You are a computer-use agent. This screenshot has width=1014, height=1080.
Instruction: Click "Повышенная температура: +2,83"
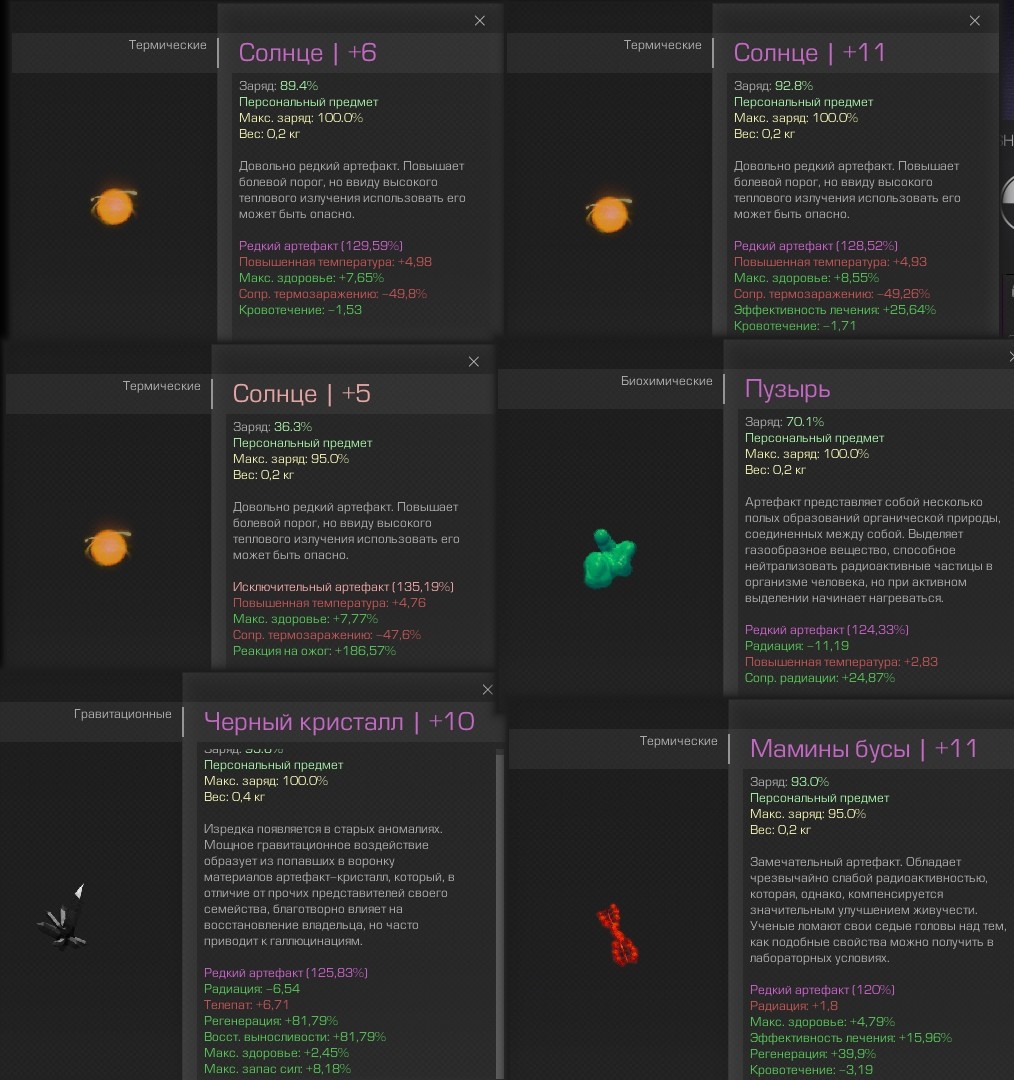[841, 662]
